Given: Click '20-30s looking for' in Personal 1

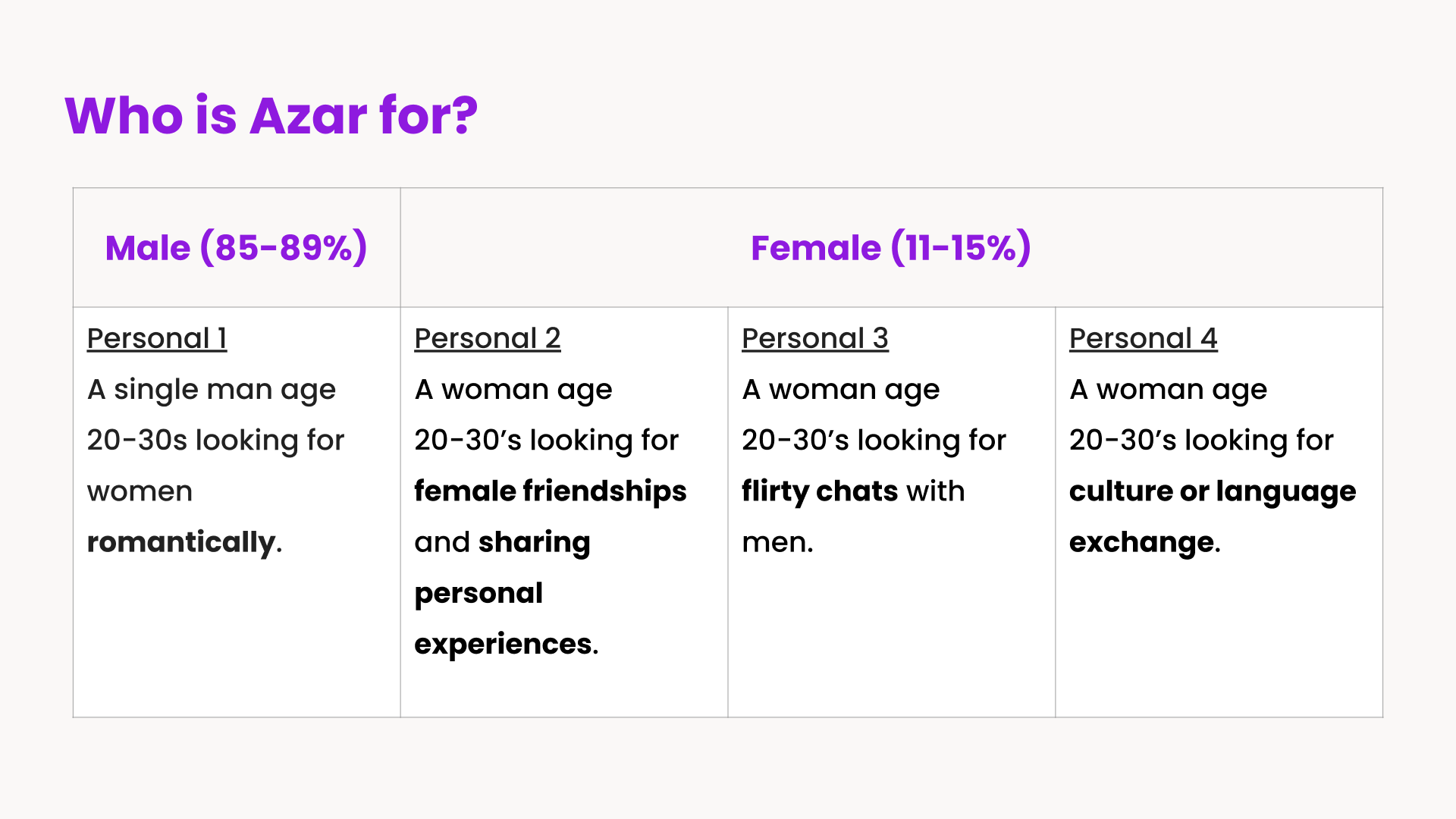Looking at the screenshot, I should click(216, 441).
